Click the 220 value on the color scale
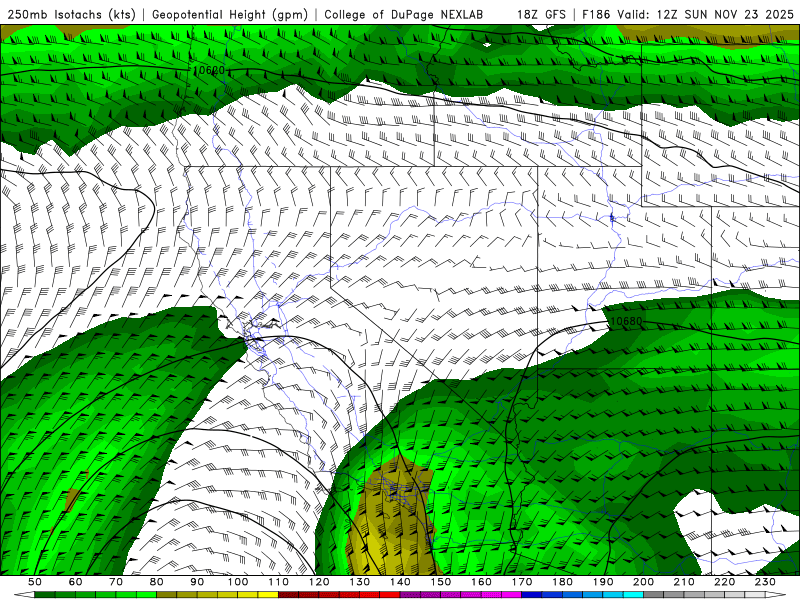800x600 pixels. pos(724,582)
